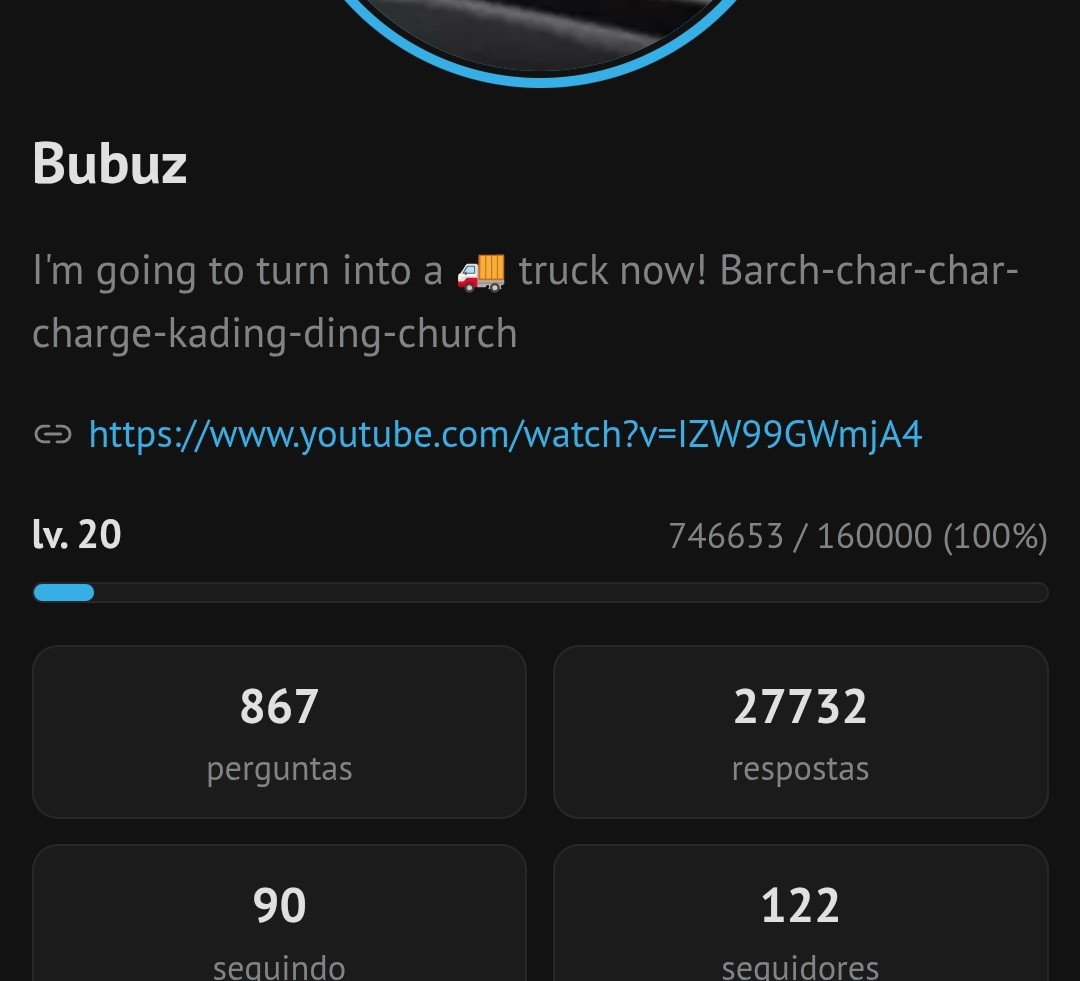Click the unfilled part of progress bar
Image resolution: width=1080 pixels, height=981 pixels.
[x=571, y=592]
